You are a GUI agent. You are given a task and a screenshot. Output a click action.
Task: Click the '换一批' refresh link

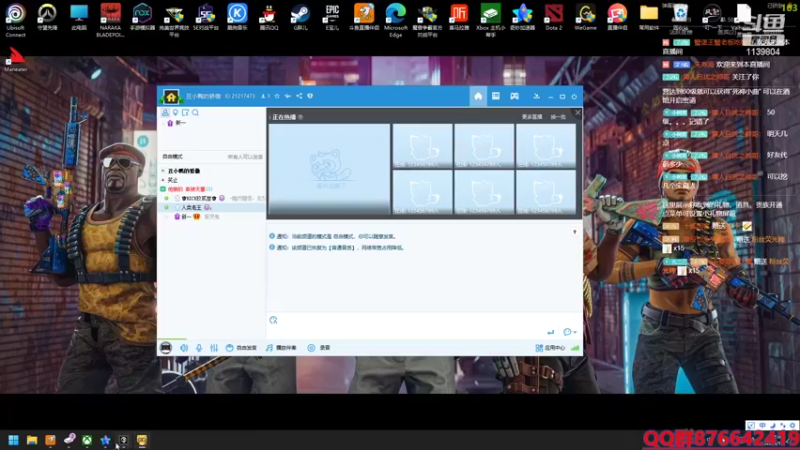pos(558,117)
